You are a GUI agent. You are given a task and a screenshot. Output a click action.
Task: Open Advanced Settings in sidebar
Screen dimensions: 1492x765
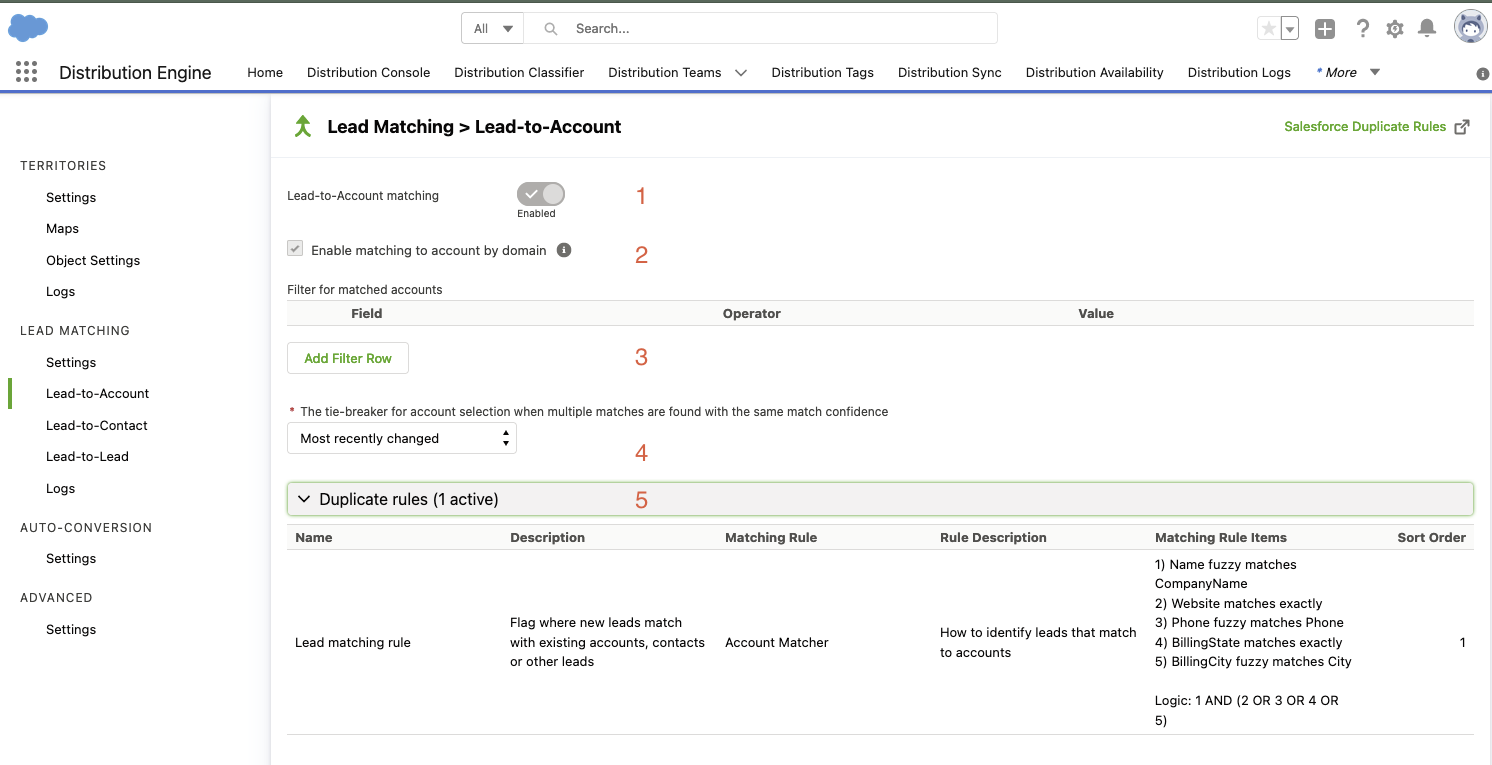coord(71,629)
